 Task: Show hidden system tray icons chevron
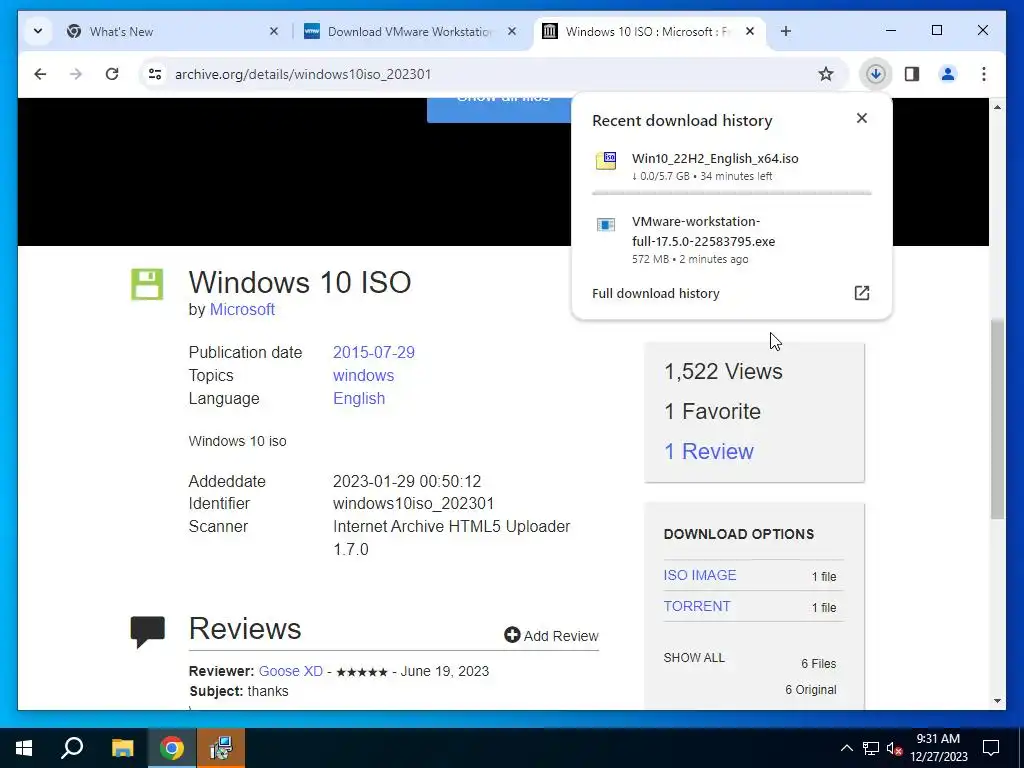pos(846,748)
